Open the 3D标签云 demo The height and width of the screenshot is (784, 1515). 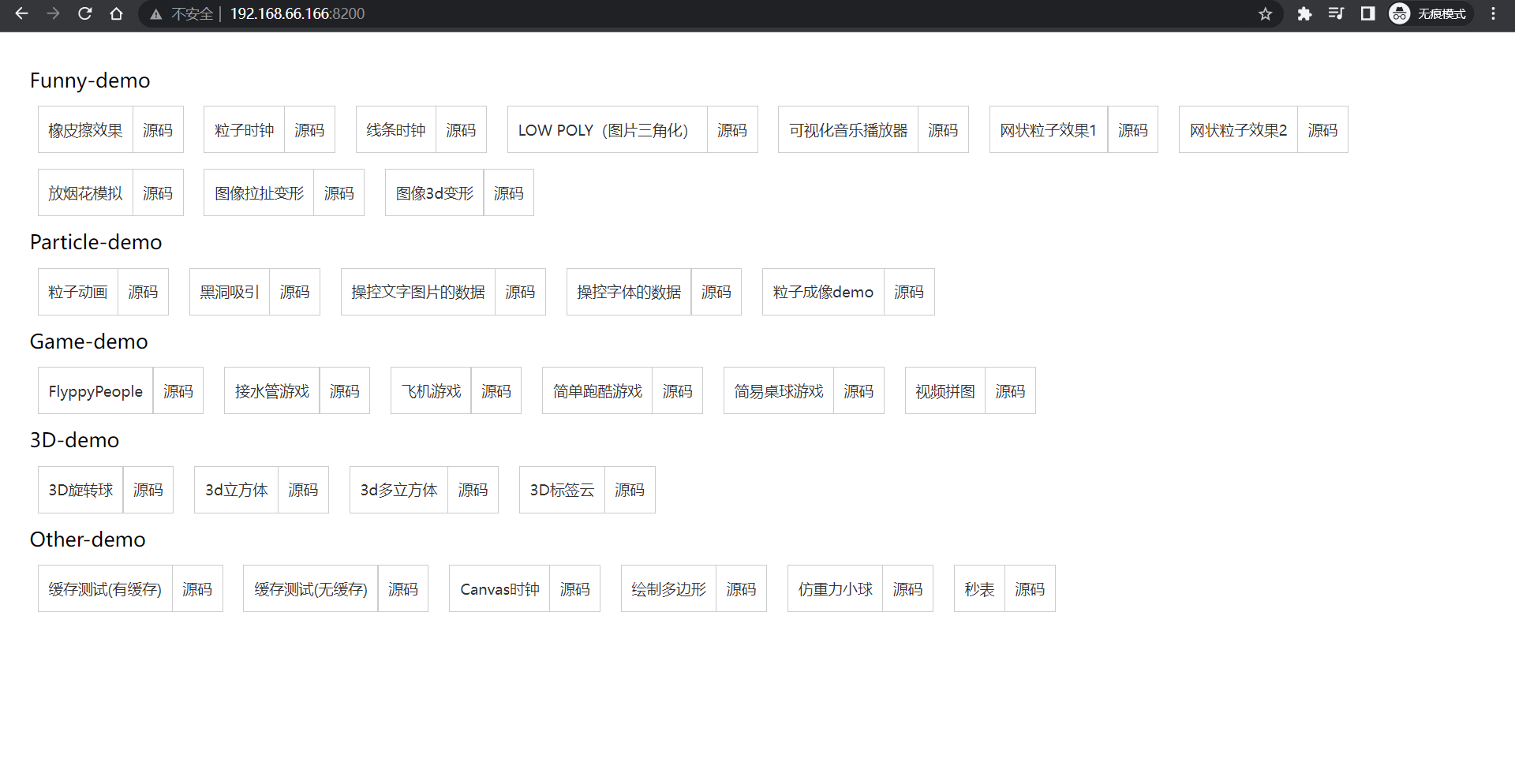(562, 491)
